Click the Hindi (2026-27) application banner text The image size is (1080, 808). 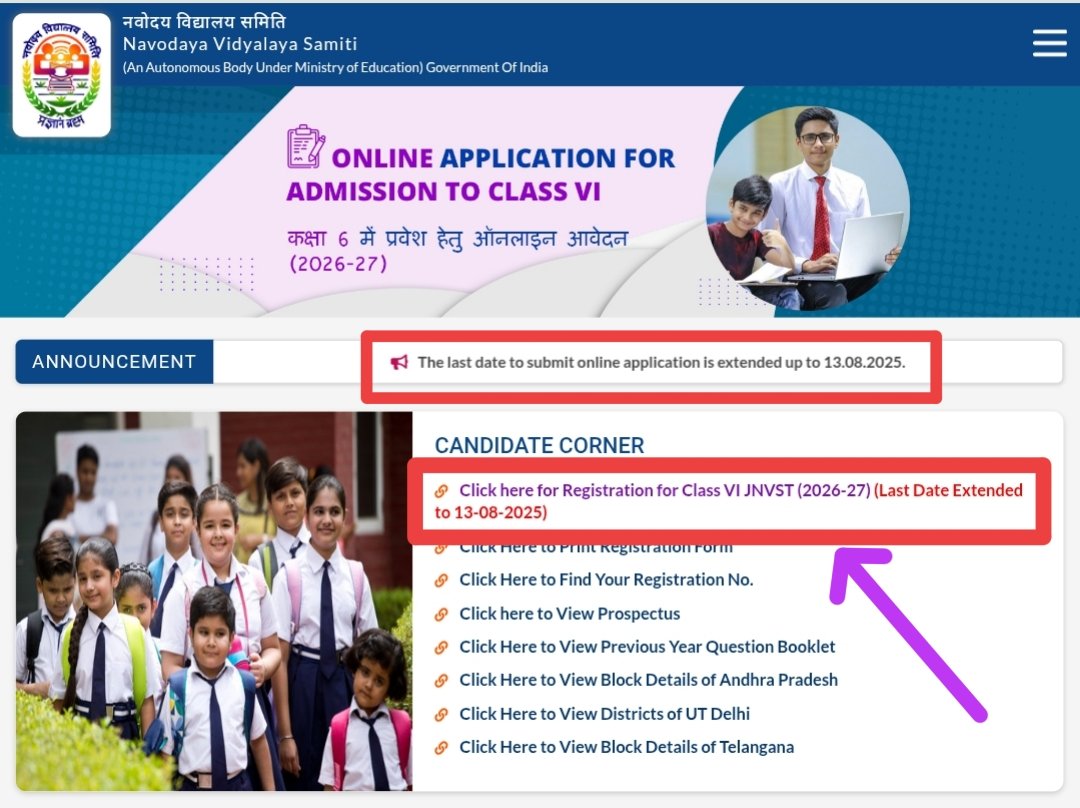[x=457, y=251]
